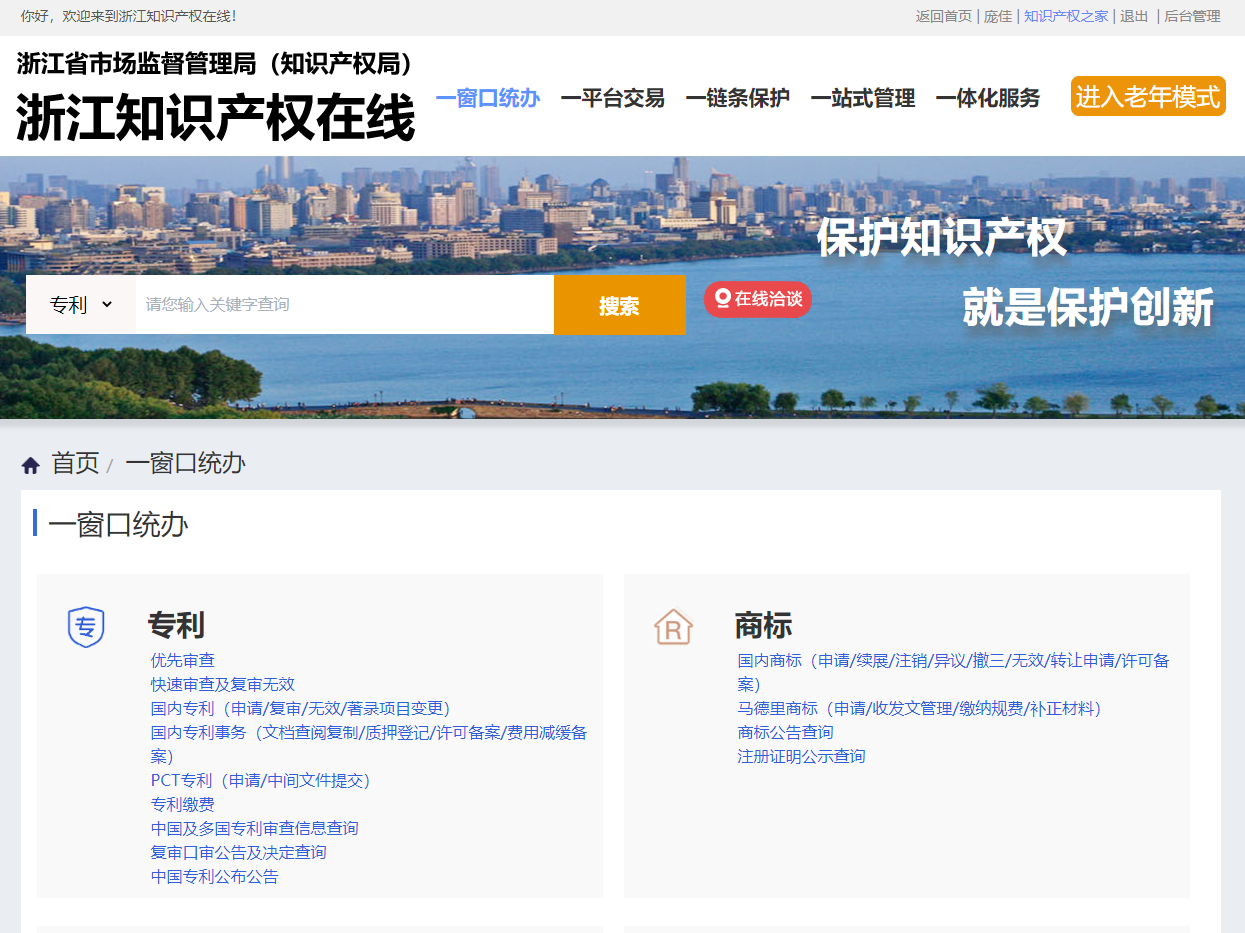Click the patent shield icon
The height and width of the screenshot is (933, 1245).
click(x=86, y=627)
